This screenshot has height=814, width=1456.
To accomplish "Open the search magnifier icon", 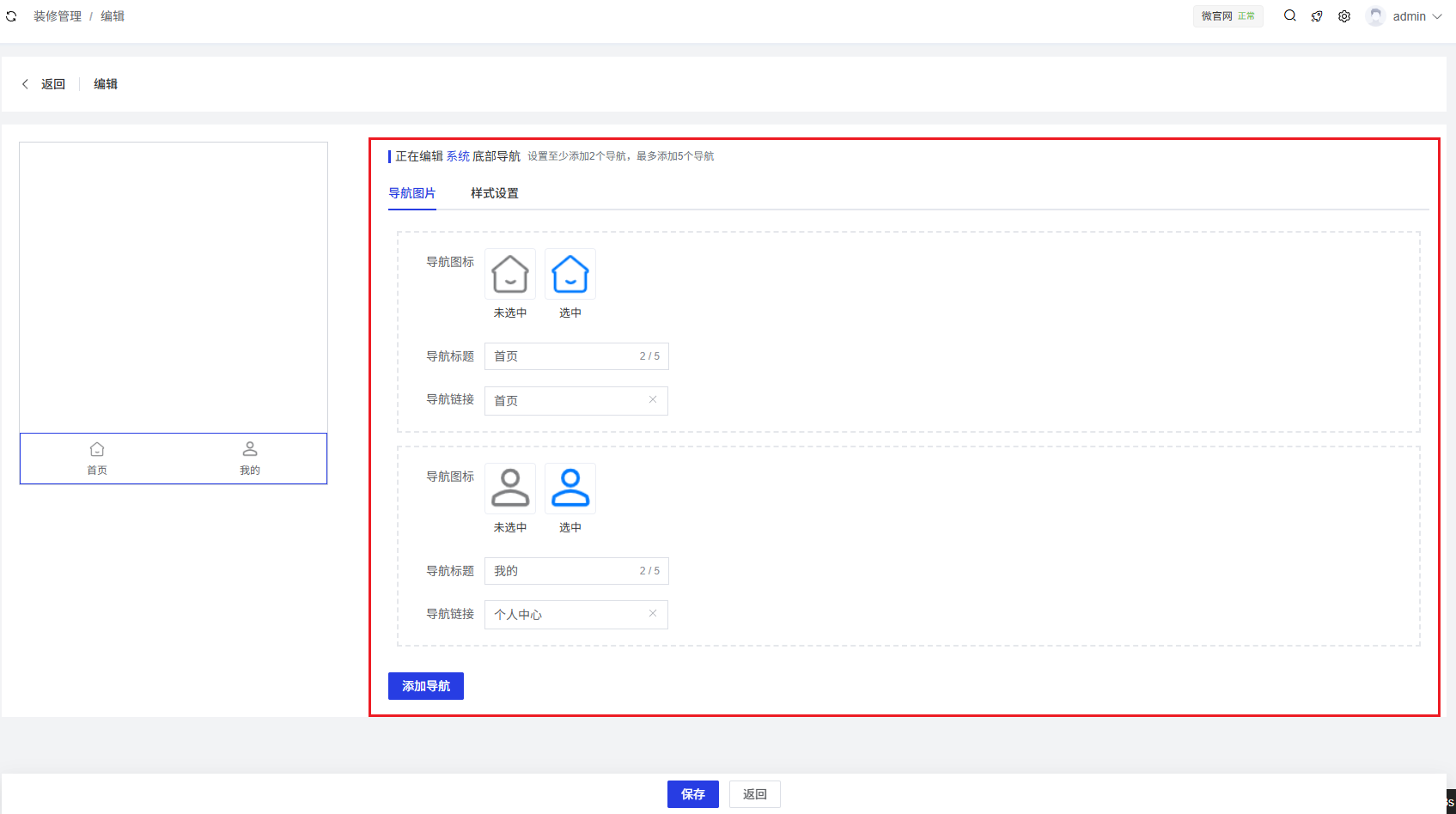I will coord(1289,15).
